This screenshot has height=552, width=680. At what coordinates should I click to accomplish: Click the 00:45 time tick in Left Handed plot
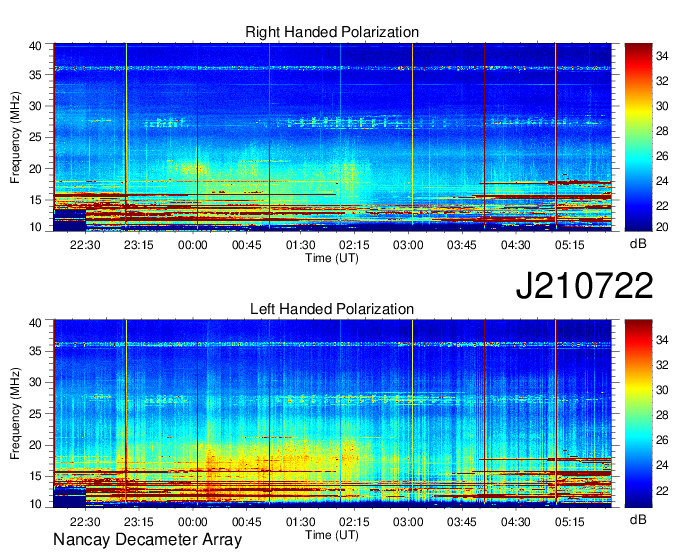246,522
